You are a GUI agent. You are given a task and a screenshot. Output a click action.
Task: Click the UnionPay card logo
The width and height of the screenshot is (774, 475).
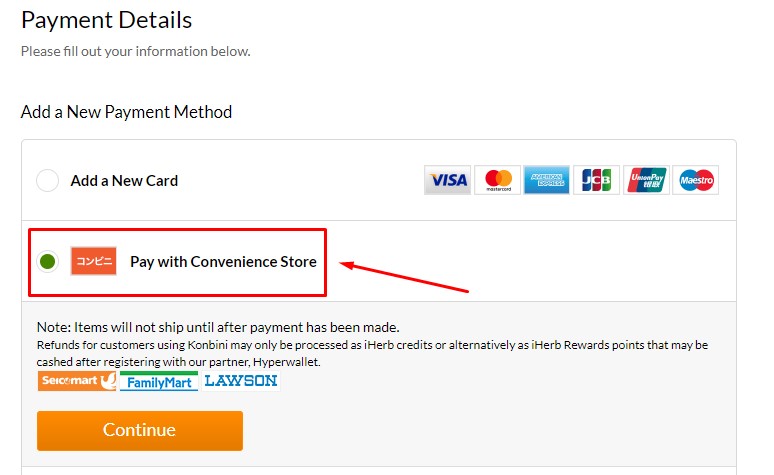coord(646,180)
